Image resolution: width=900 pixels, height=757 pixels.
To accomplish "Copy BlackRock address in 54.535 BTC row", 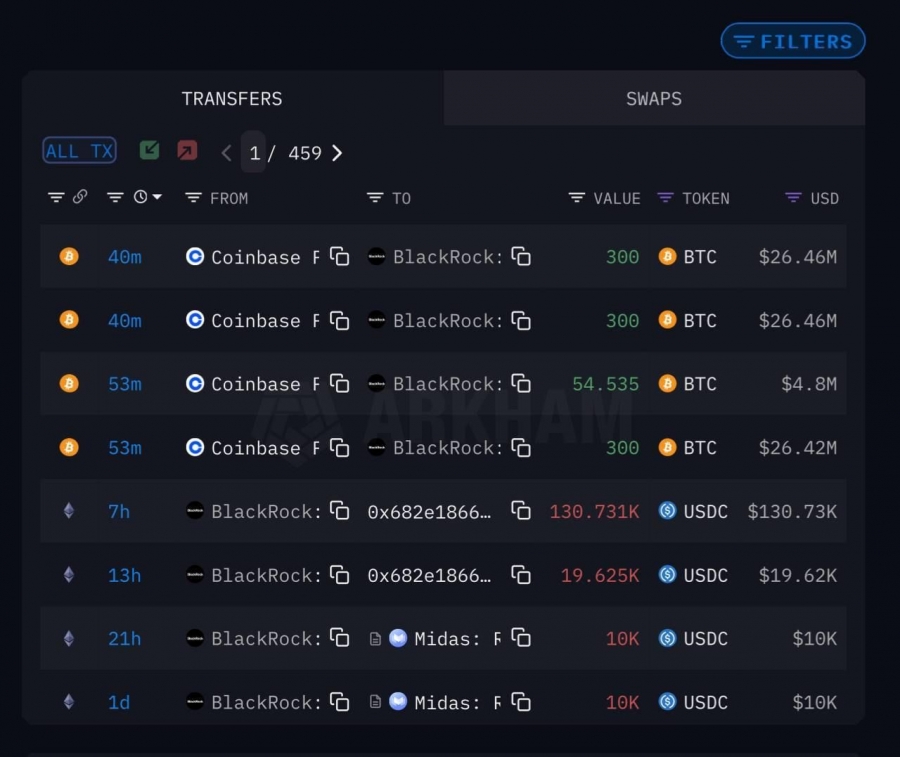I will coord(521,383).
